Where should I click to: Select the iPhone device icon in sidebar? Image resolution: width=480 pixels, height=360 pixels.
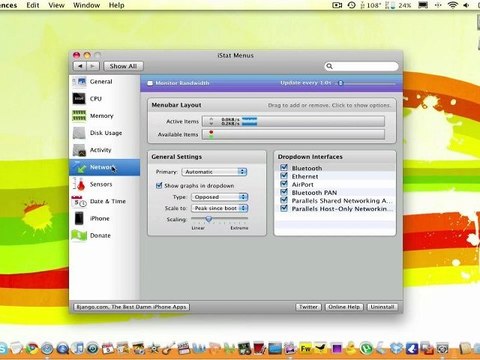tap(79, 218)
